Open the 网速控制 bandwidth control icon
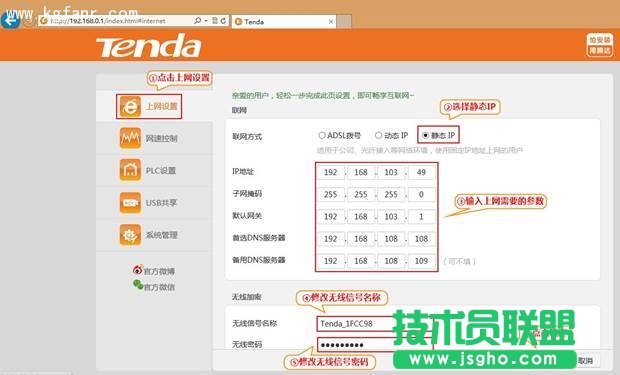This screenshot has width=620, height=375. point(130,138)
